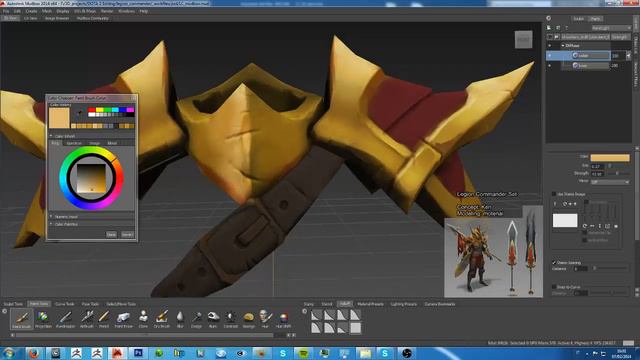Toggle visibility of the Diffuse channel

pos(549,46)
